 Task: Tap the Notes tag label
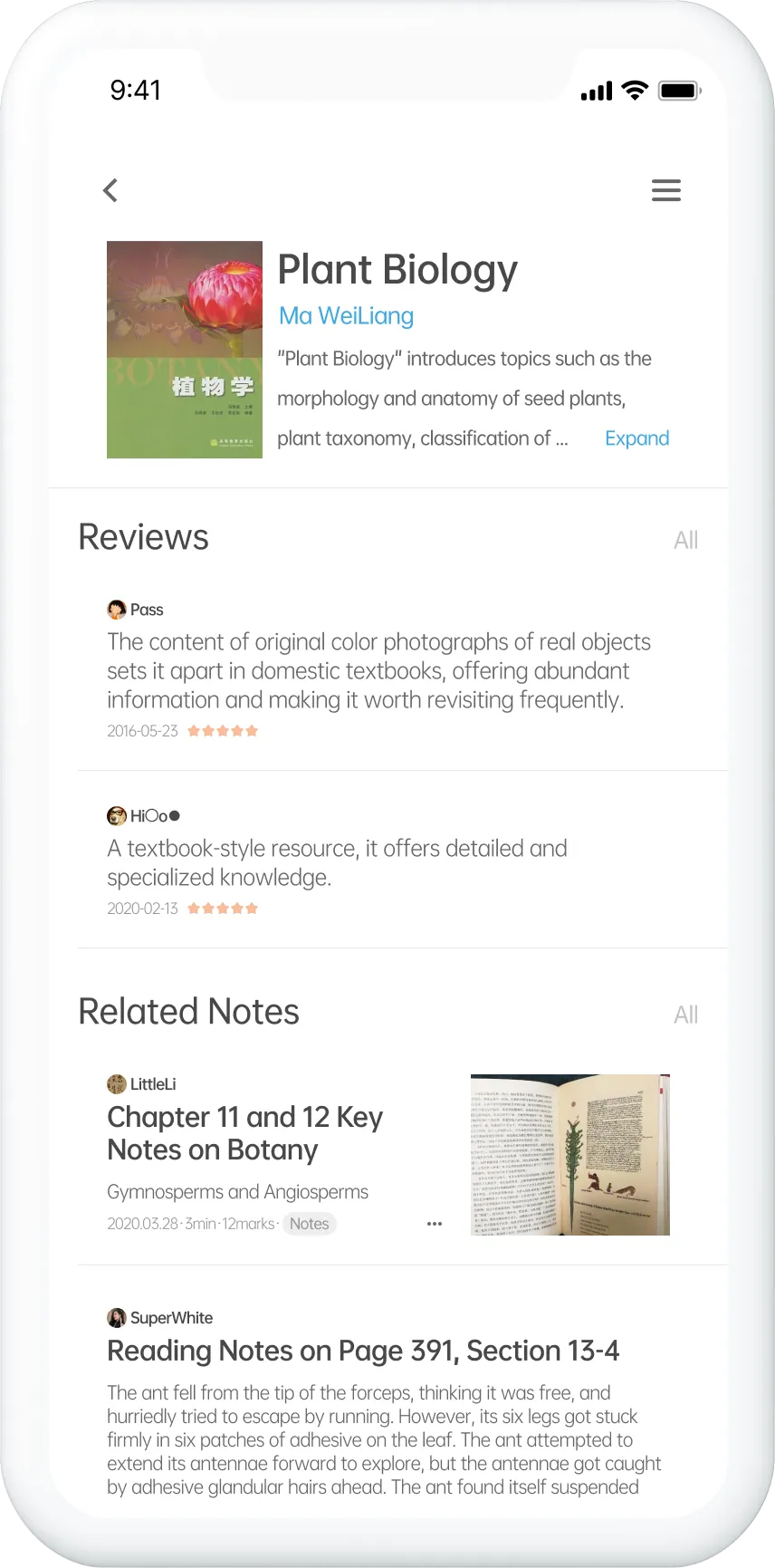tap(309, 1224)
